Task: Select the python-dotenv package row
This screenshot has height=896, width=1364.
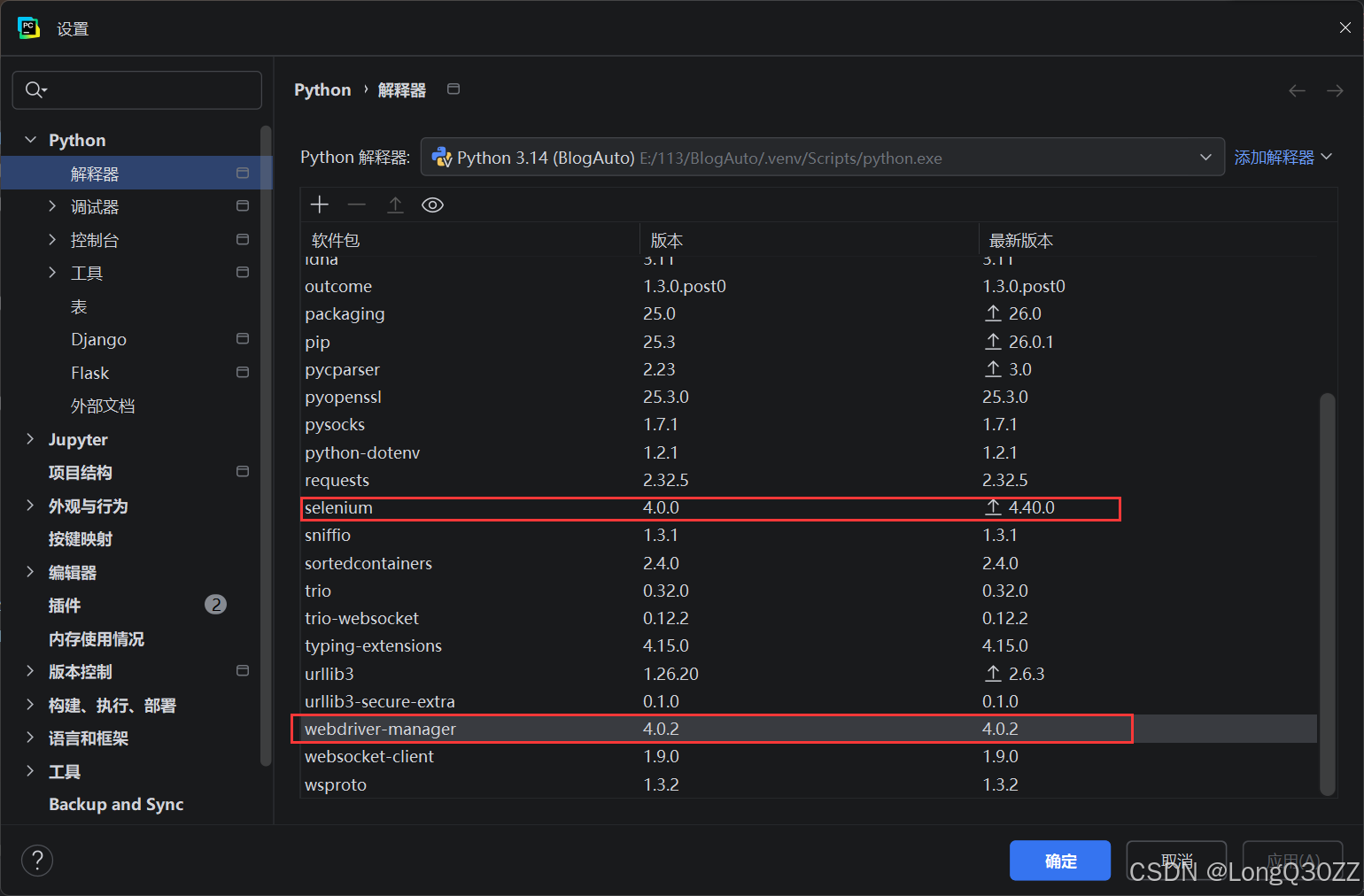Action: click(x=809, y=452)
